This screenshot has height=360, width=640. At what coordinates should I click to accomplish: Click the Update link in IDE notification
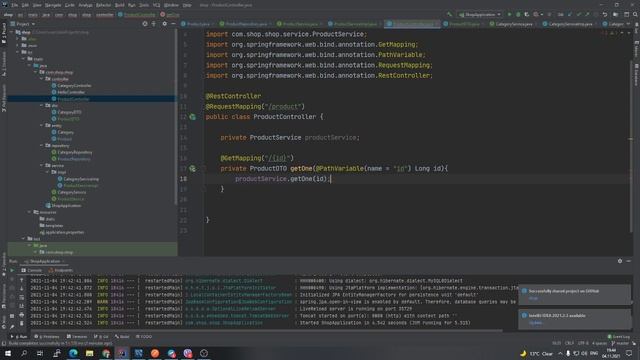point(536,323)
